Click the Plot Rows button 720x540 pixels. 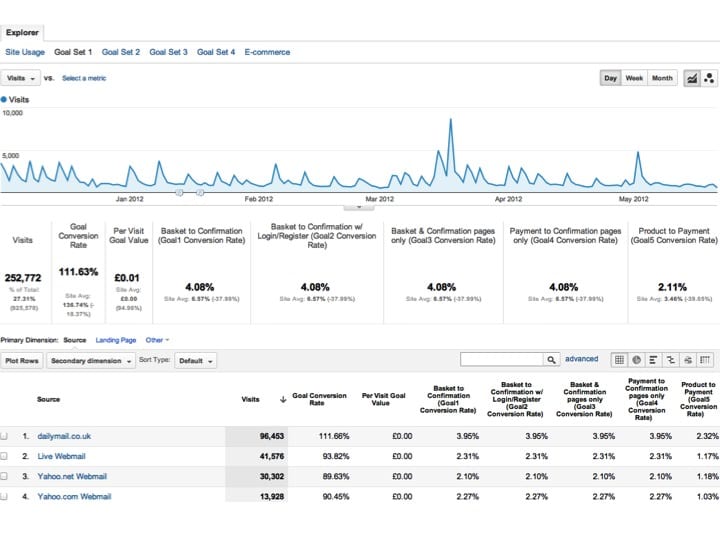coord(22,361)
